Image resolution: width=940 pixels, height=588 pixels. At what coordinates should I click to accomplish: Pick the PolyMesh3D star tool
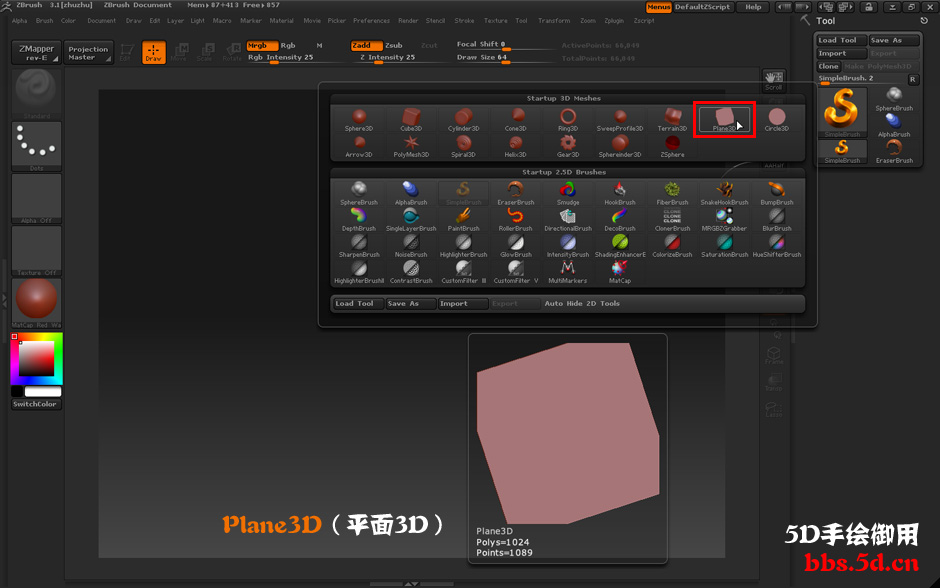point(411,146)
